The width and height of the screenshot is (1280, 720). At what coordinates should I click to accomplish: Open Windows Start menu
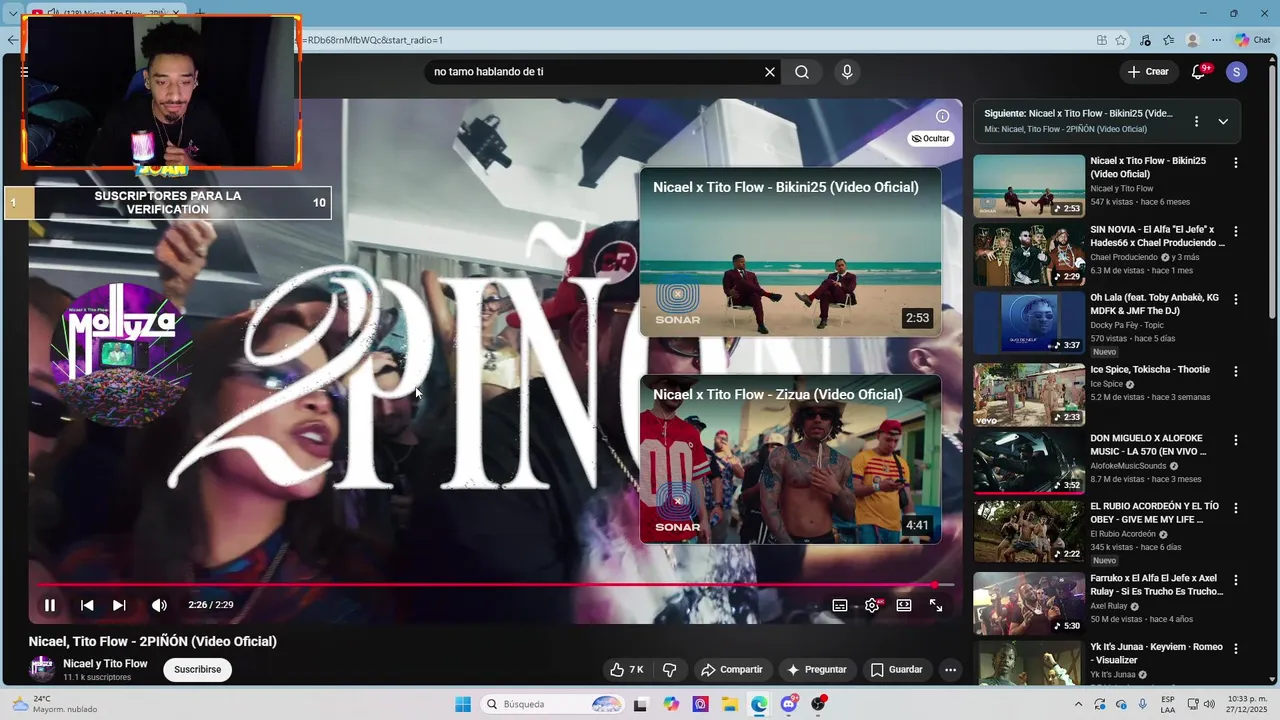[x=463, y=704]
